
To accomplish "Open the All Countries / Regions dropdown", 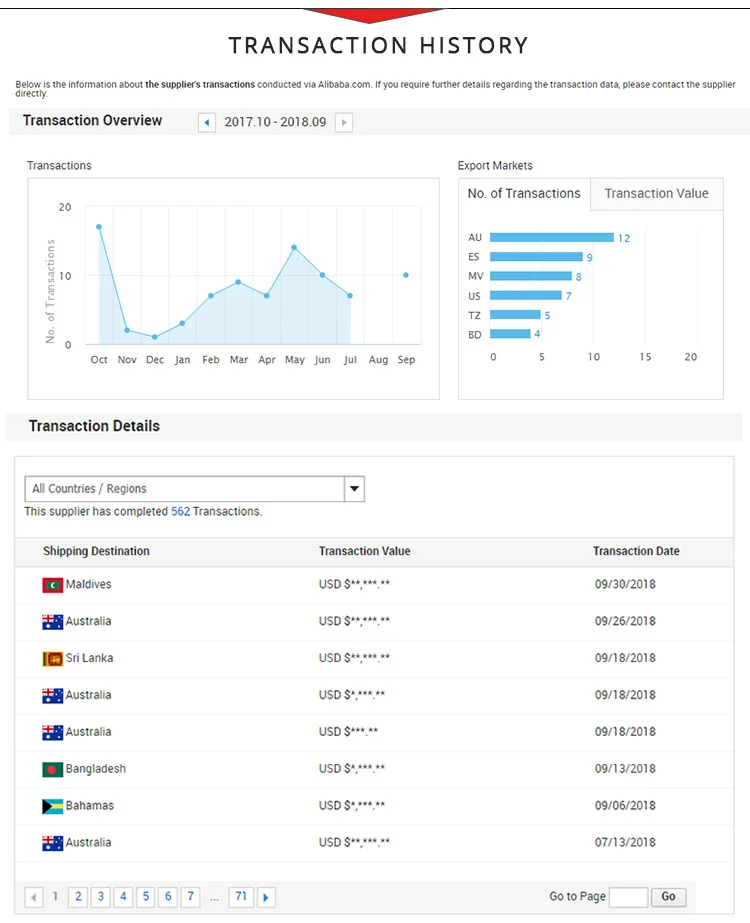I will [x=184, y=489].
